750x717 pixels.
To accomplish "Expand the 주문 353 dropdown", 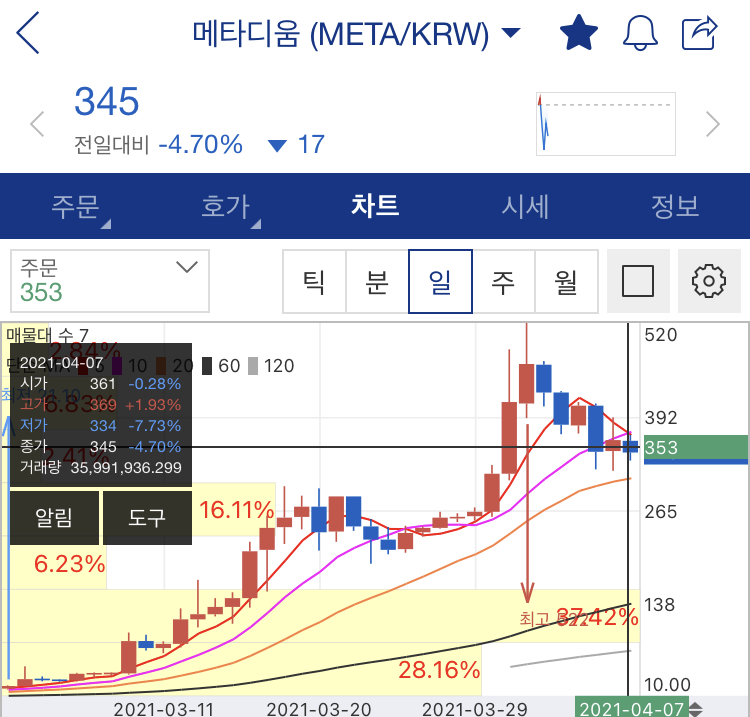I will point(110,281).
